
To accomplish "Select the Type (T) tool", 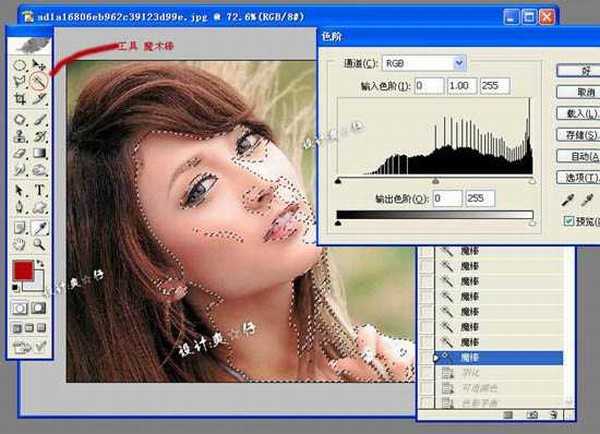I will click(40, 190).
